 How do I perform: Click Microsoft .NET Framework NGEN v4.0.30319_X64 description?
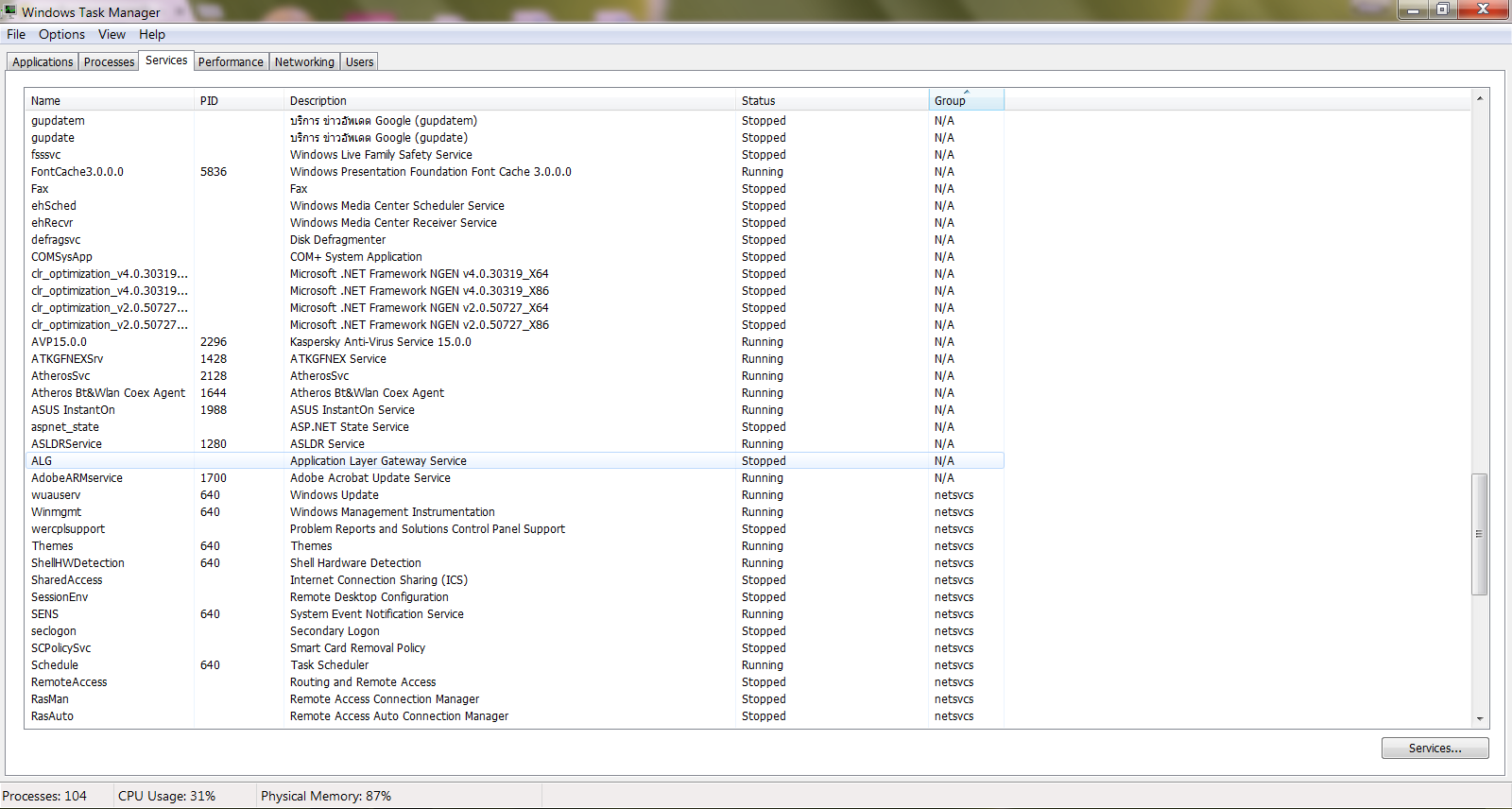coord(419,274)
